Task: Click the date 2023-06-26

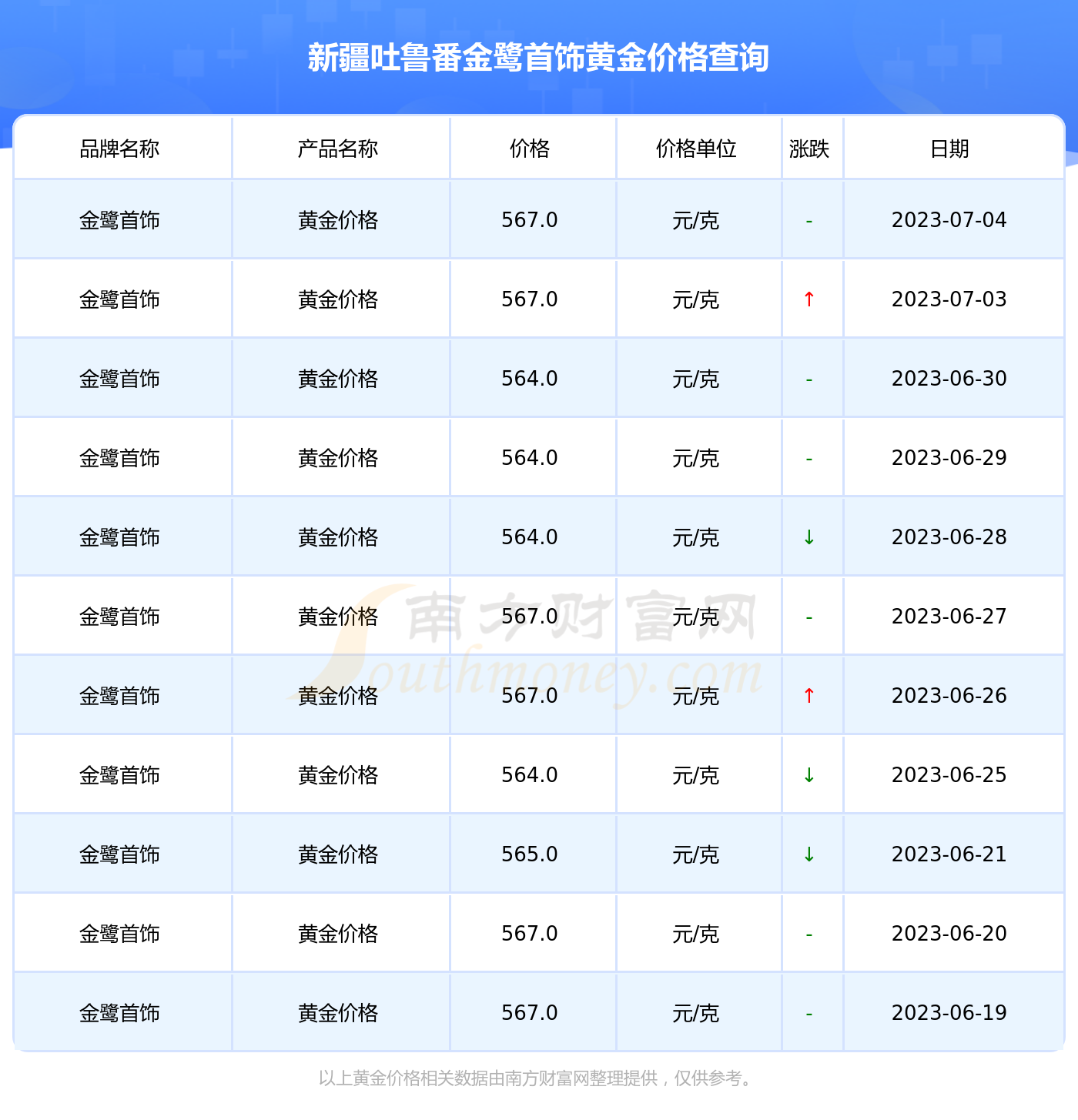Action: pos(949,696)
